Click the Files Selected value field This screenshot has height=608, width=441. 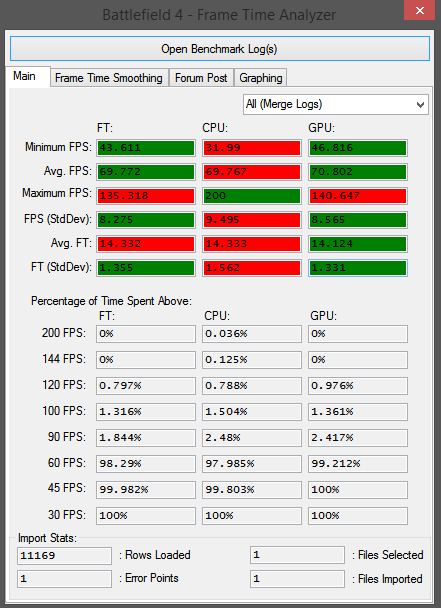click(x=297, y=555)
